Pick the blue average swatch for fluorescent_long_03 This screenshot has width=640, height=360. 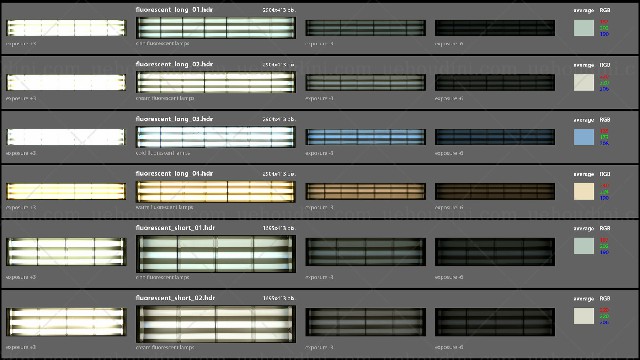coord(584,137)
